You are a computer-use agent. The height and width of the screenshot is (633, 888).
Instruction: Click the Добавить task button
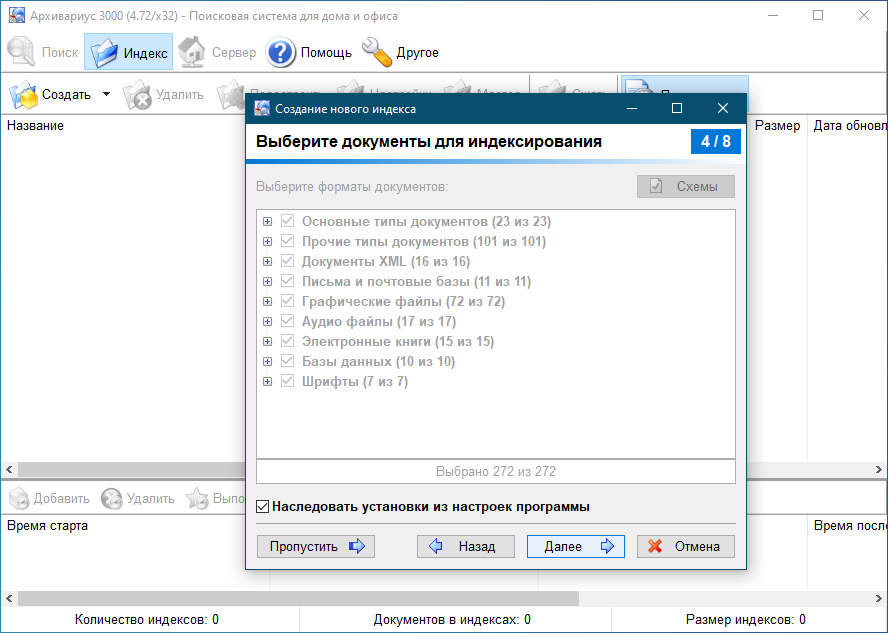pyautogui.click(x=50, y=499)
